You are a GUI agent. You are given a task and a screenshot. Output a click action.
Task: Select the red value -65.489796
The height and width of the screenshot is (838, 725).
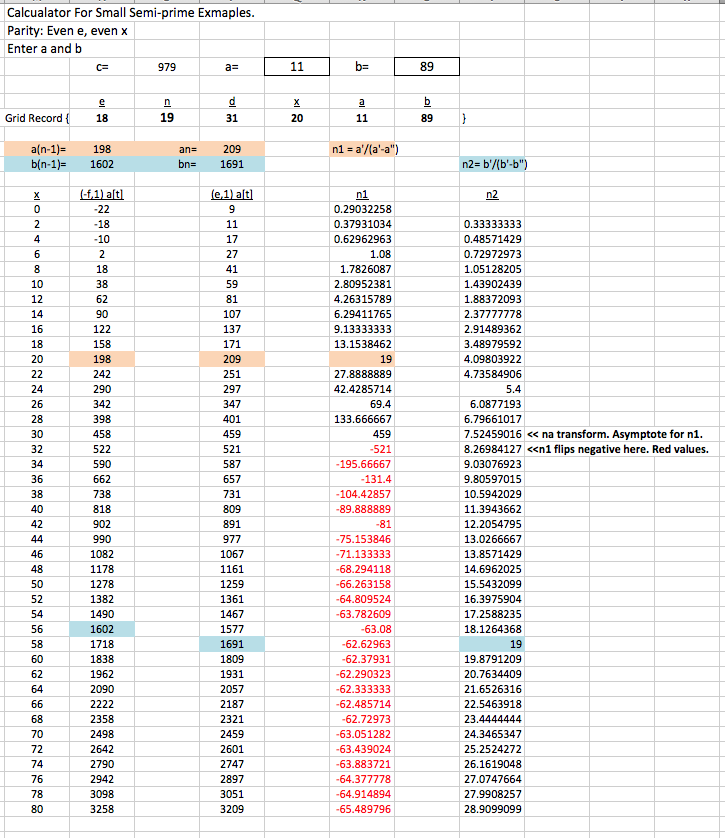pyautogui.click(x=362, y=809)
